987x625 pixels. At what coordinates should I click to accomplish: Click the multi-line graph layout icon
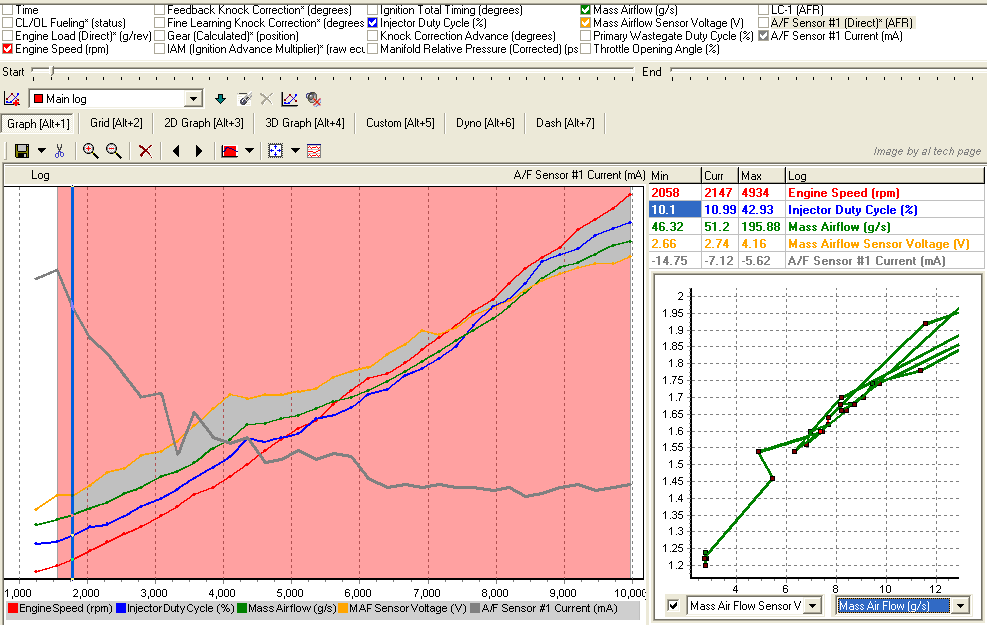[x=314, y=151]
